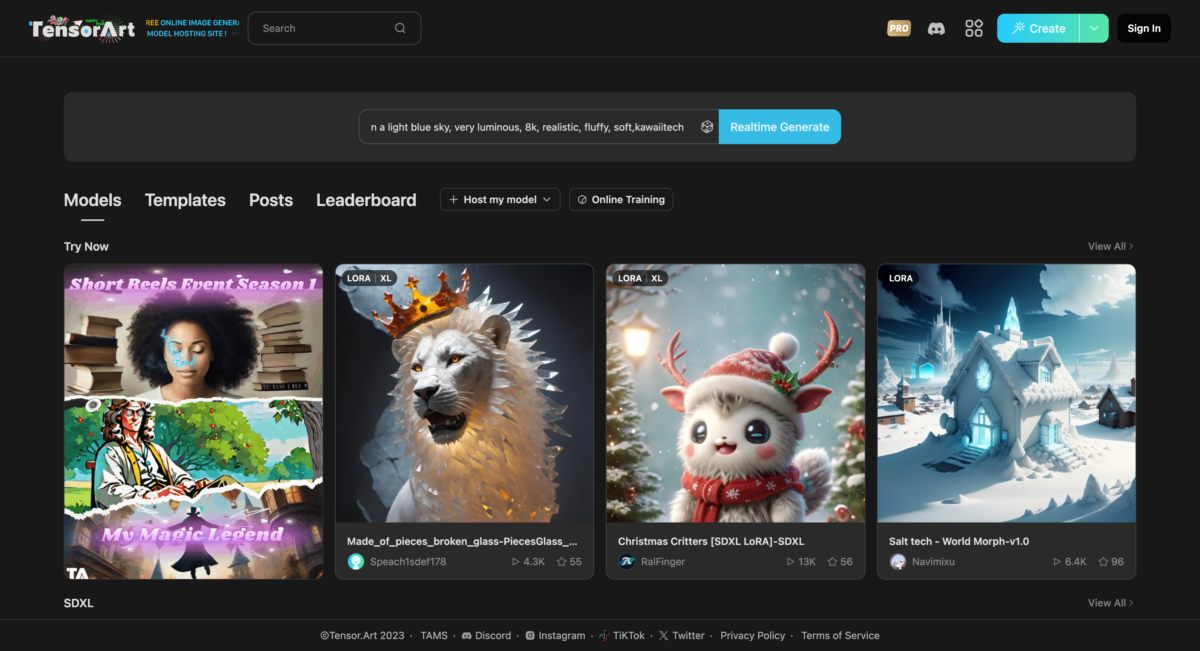Click the search magnifier icon

[x=400, y=28]
